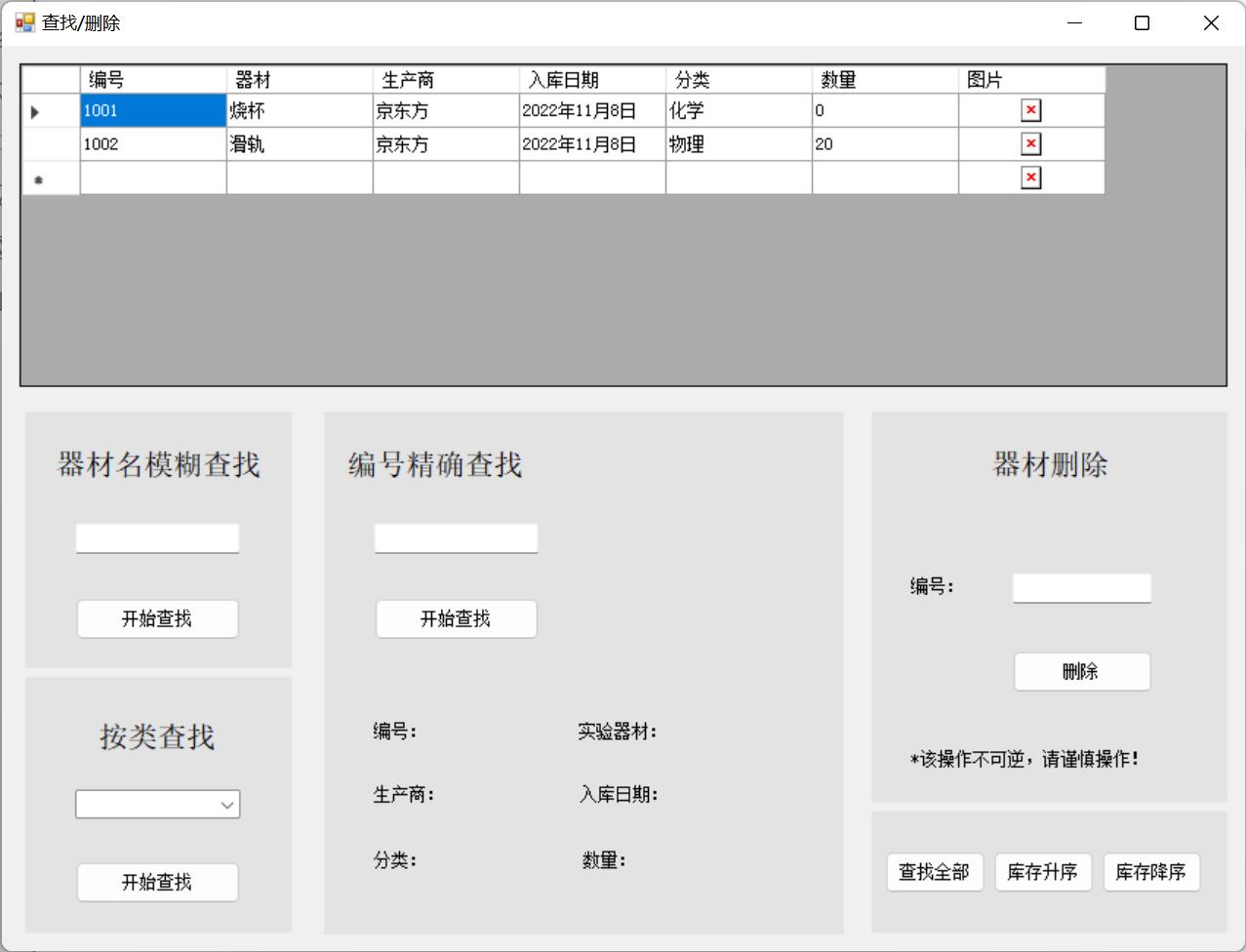Click the 编号精确查找 input field

[456, 538]
